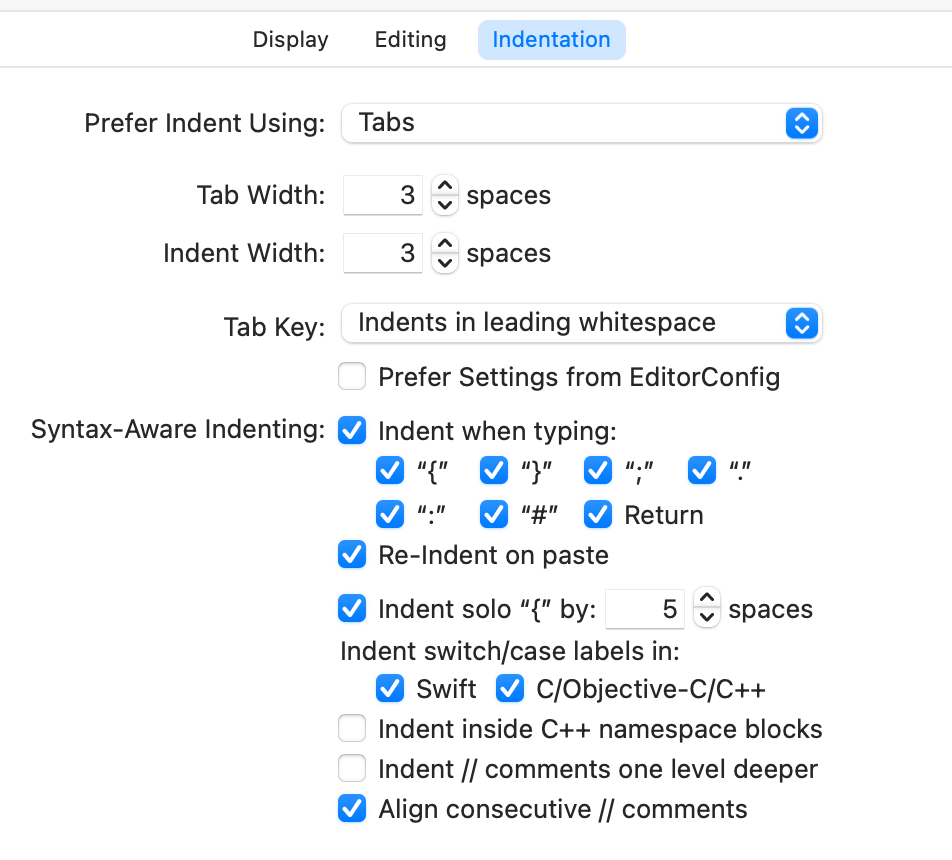The height and width of the screenshot is (860, 952).
Task: Uncheck Indent when typing checkbox
Action: pyautogui.click(x=352, y=431)
